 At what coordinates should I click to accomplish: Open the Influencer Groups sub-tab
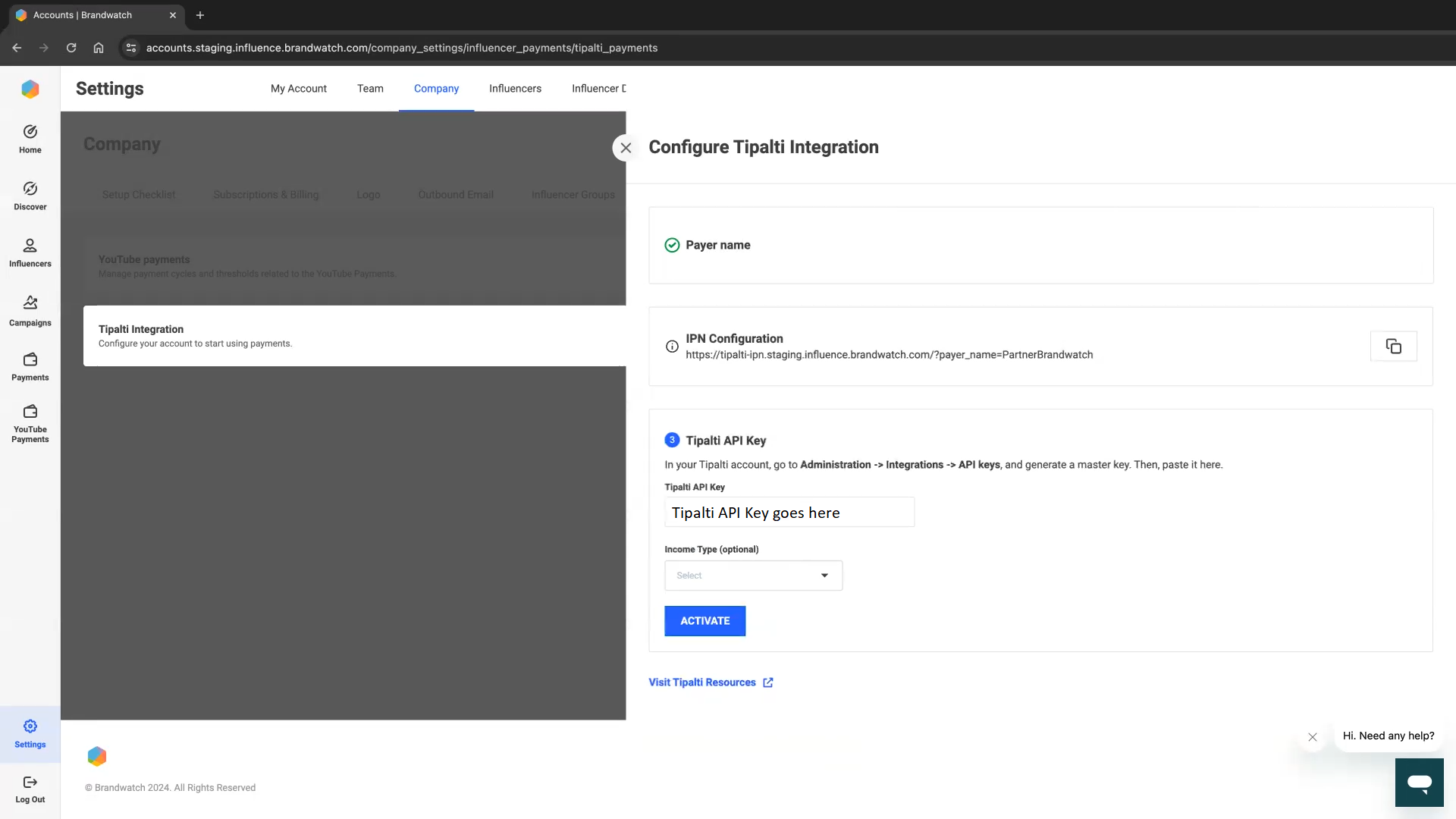[573, 195]
